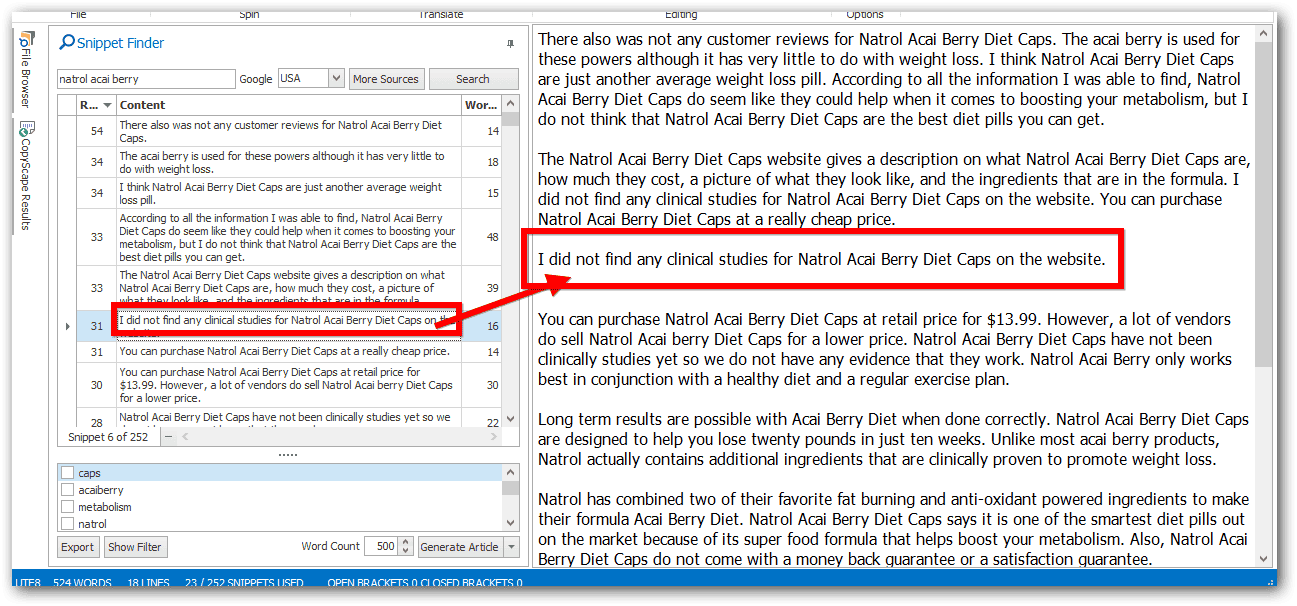
Task: Open the USA country dropdown
Action: [336, 79]
